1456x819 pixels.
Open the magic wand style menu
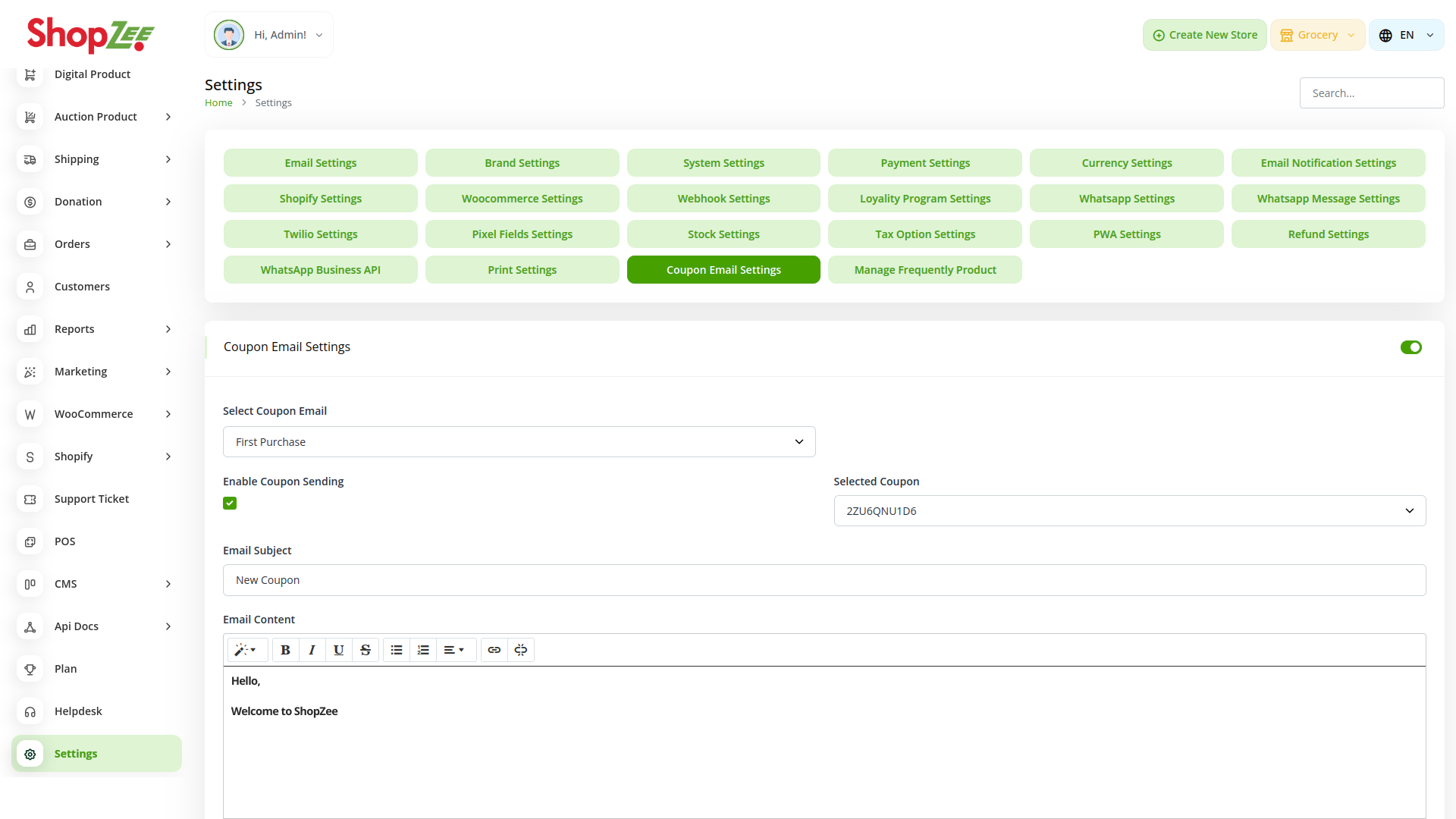(x=246, y=650)
